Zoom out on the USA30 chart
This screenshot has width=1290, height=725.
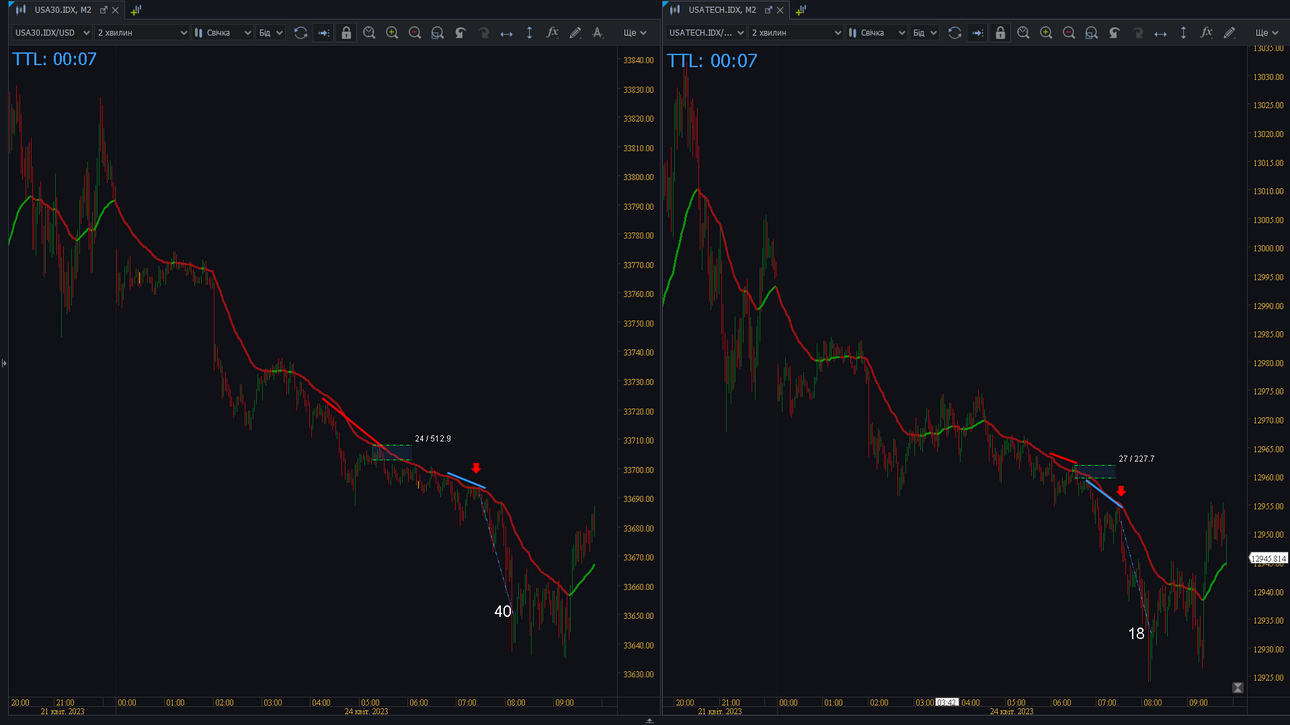point(415,33)
